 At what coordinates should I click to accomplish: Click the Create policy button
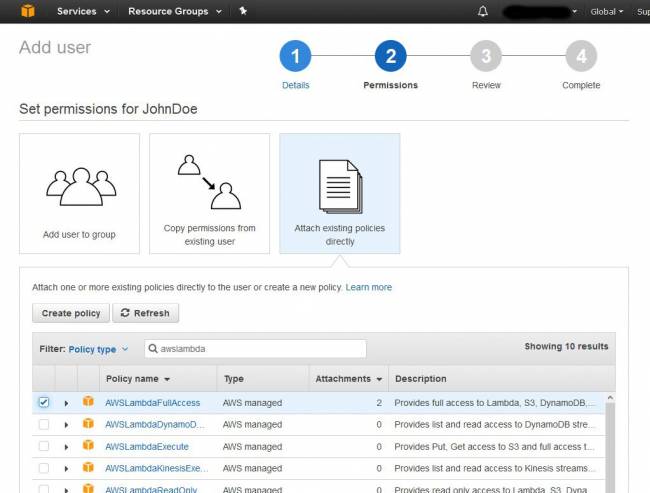pos(71,313)
